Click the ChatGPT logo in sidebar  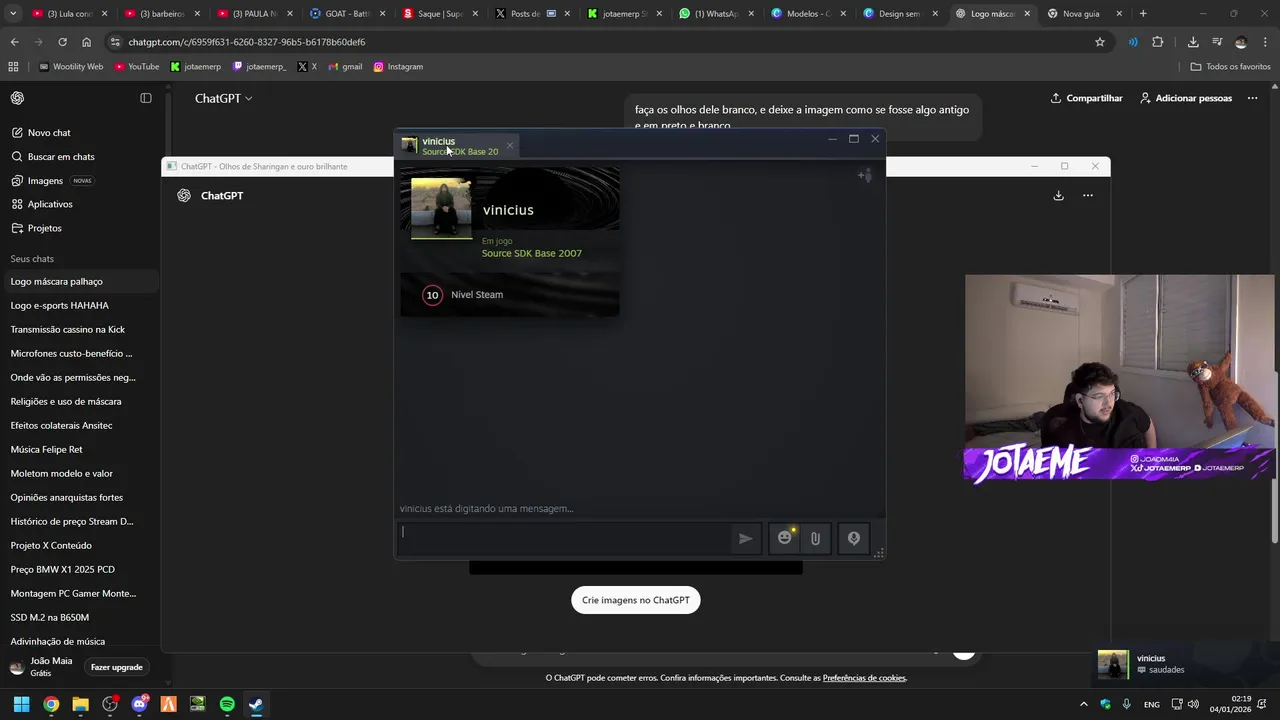(x=18, y=98)
